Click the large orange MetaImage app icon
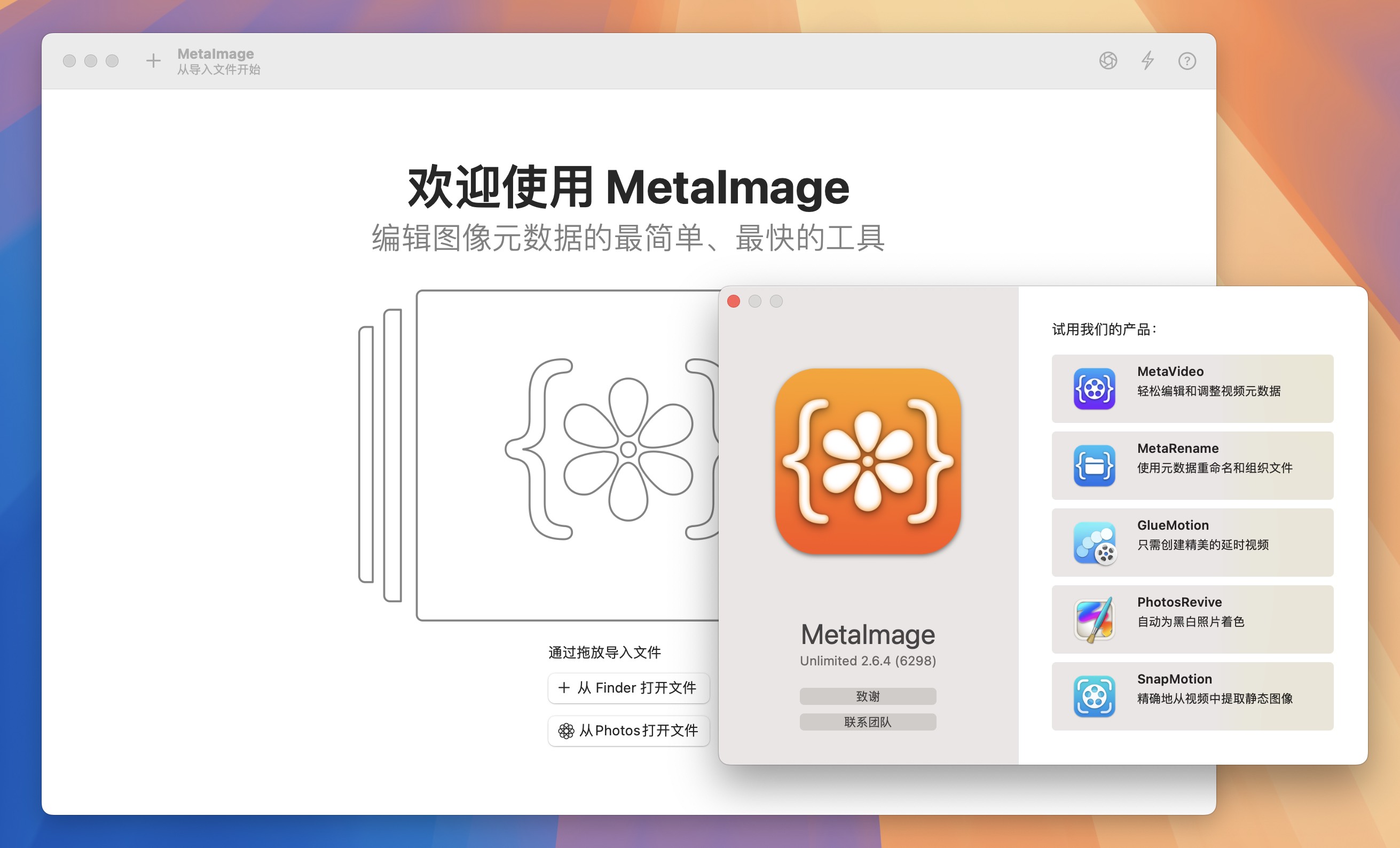Screen dimensions: 1400x848 click(868, 461)
